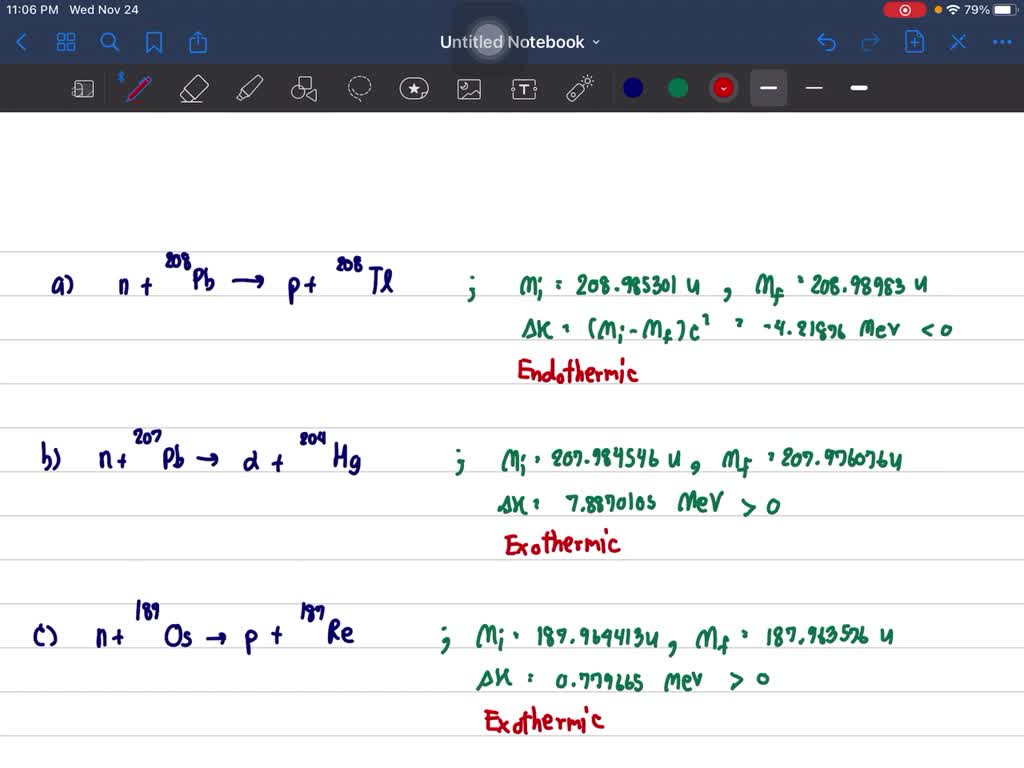The image size is (1024, 768).
Task: Activate the Lasso selection tool
Action: pyautogui.click(x=359, y=88)
